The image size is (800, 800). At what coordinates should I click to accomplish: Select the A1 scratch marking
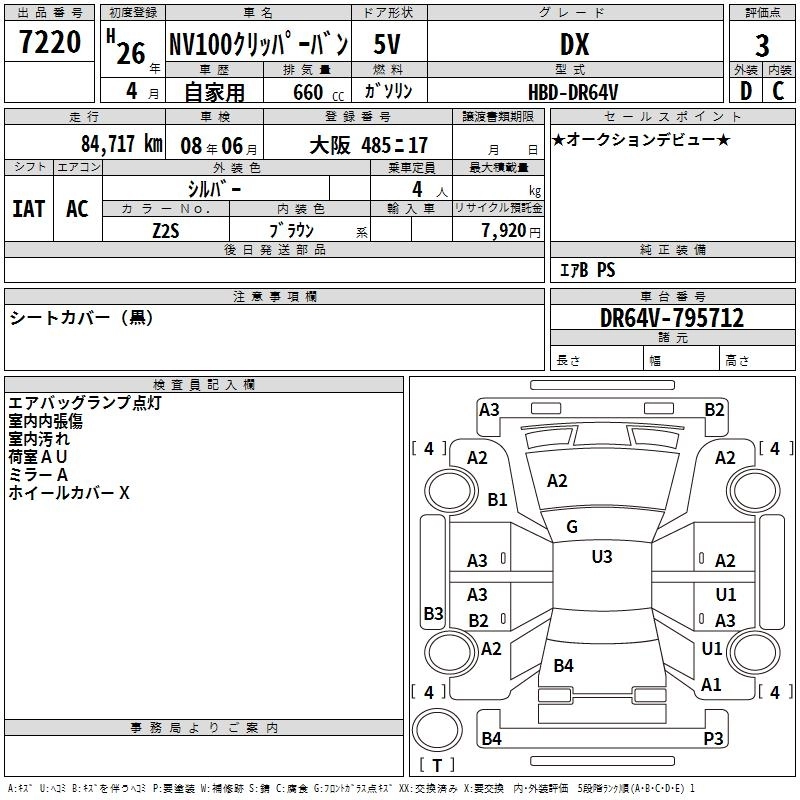(x=711, y=685)
